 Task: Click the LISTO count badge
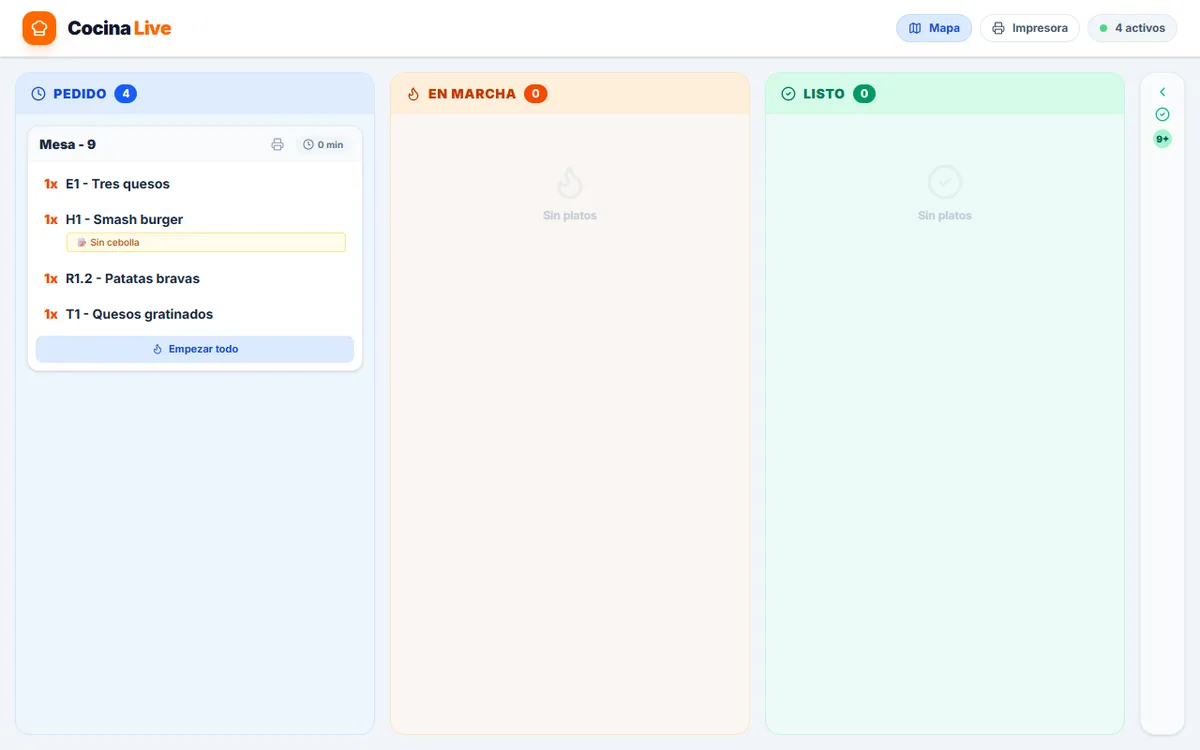[x=864, y=94]
